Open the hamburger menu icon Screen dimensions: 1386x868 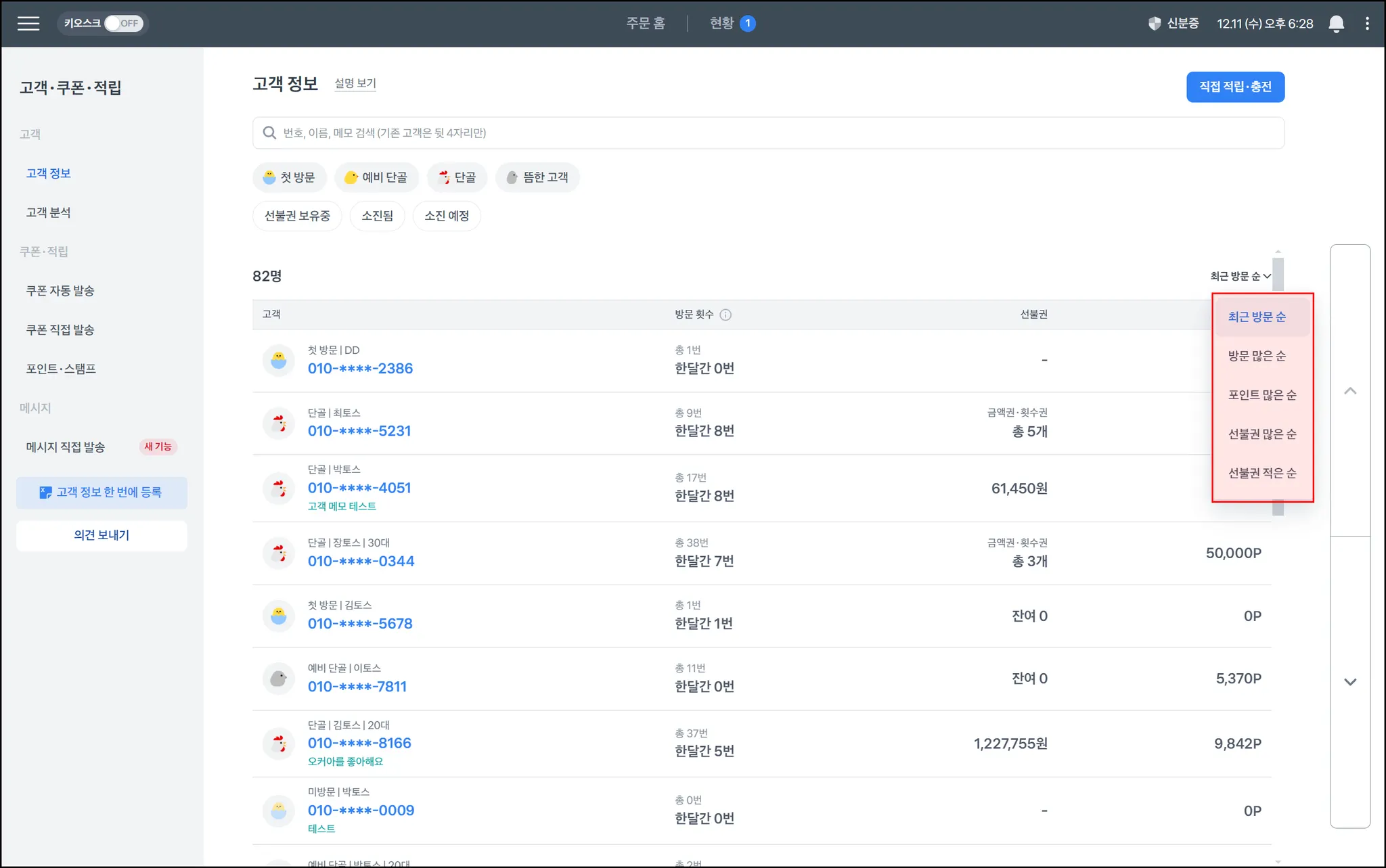28,24
